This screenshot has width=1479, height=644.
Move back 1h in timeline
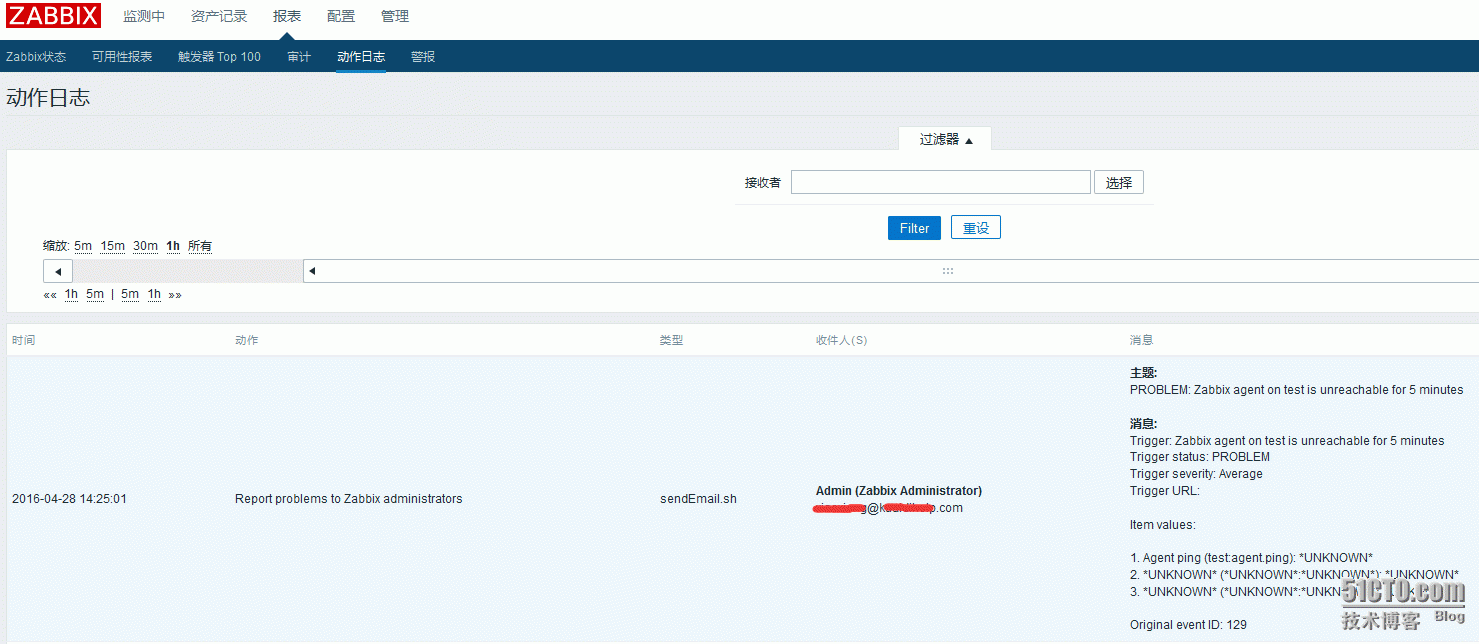coord(71,295)
